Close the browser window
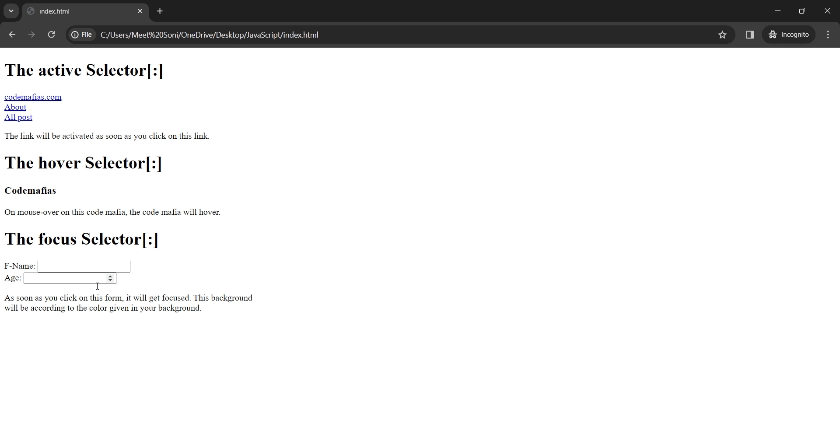The width and height of the screenshot is (840, 446). [827, 11]
